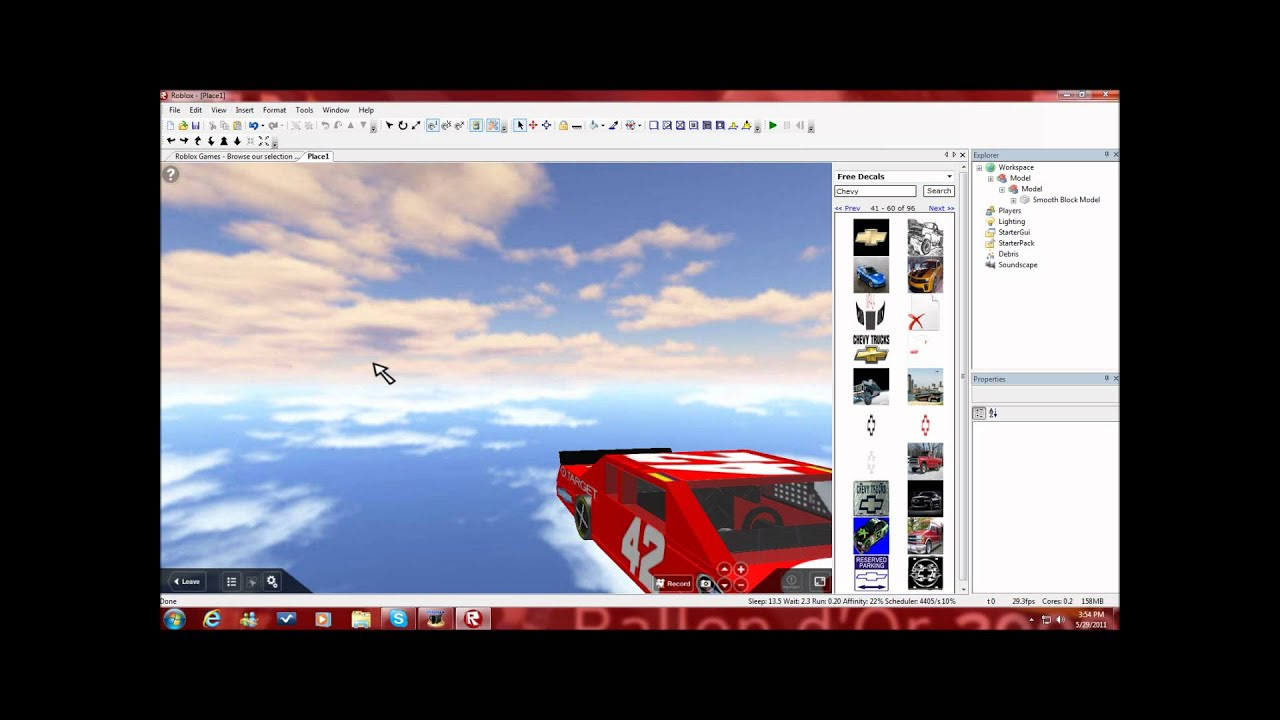This screenshot has height=720, width=1280.
Task: Expand the nested Model node
Action: pos(1002,189)
